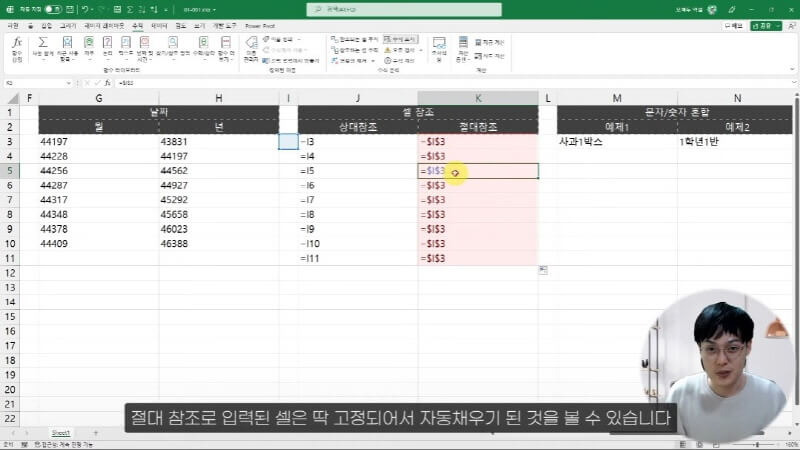Image resolution: width=800 pixels, height=450 pixels.
Task: Expand the Name Box dropdown arrow
Action: pyautogui.click(x=68, y=83)
